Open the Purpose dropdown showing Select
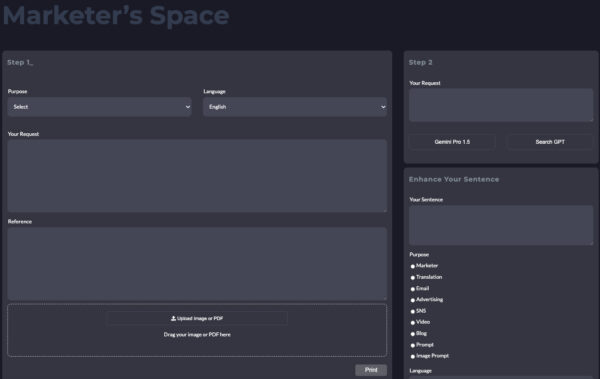Viewport: 600px width, 379px height. pos(99,107)
